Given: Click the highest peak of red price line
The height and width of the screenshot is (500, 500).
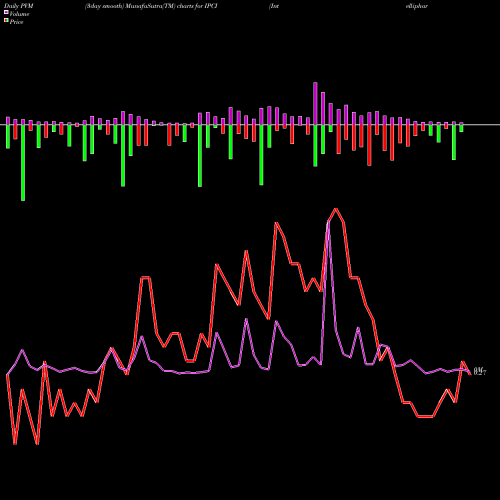Looking at the screenshot, I should pyautogui.click(x=336, y=209).
